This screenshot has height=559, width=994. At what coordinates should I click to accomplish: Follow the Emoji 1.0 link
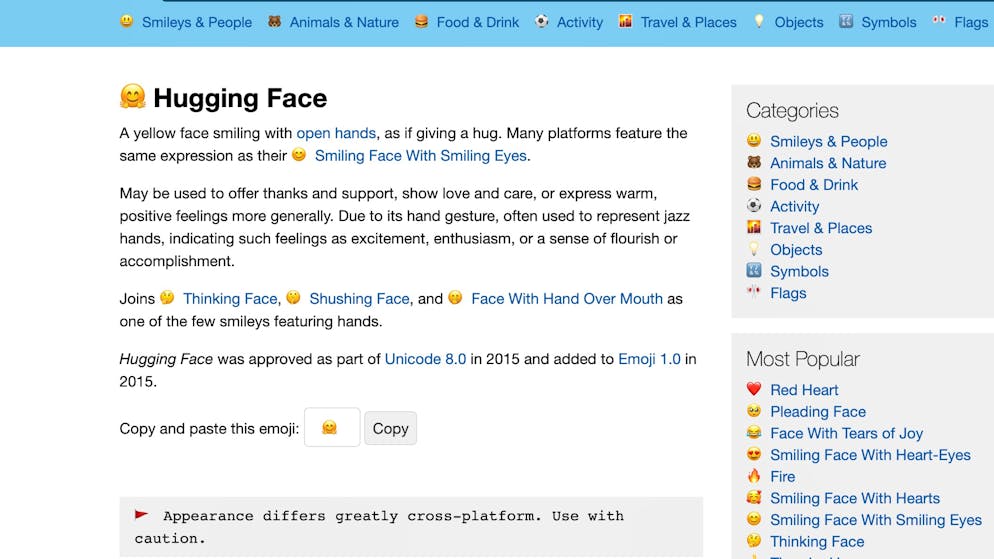coord(649,359)
